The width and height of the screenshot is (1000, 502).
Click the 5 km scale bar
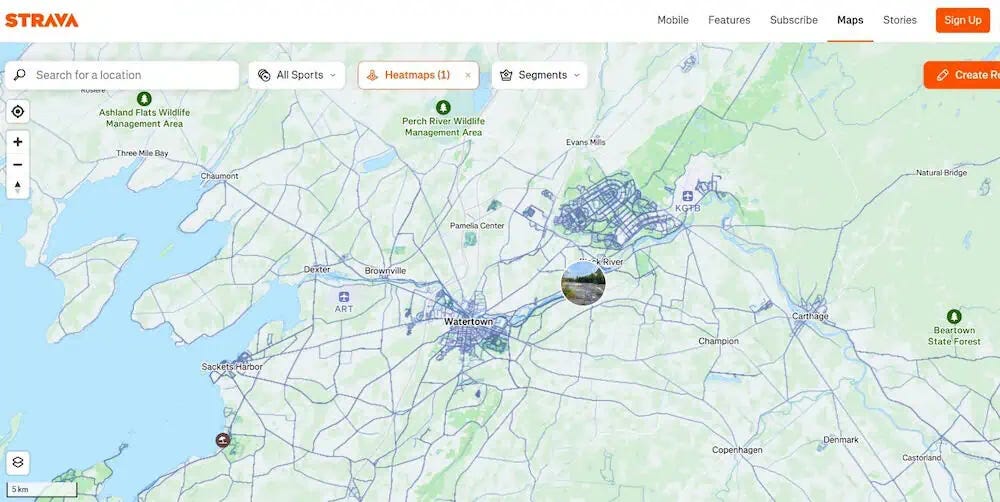pos(42,489)
